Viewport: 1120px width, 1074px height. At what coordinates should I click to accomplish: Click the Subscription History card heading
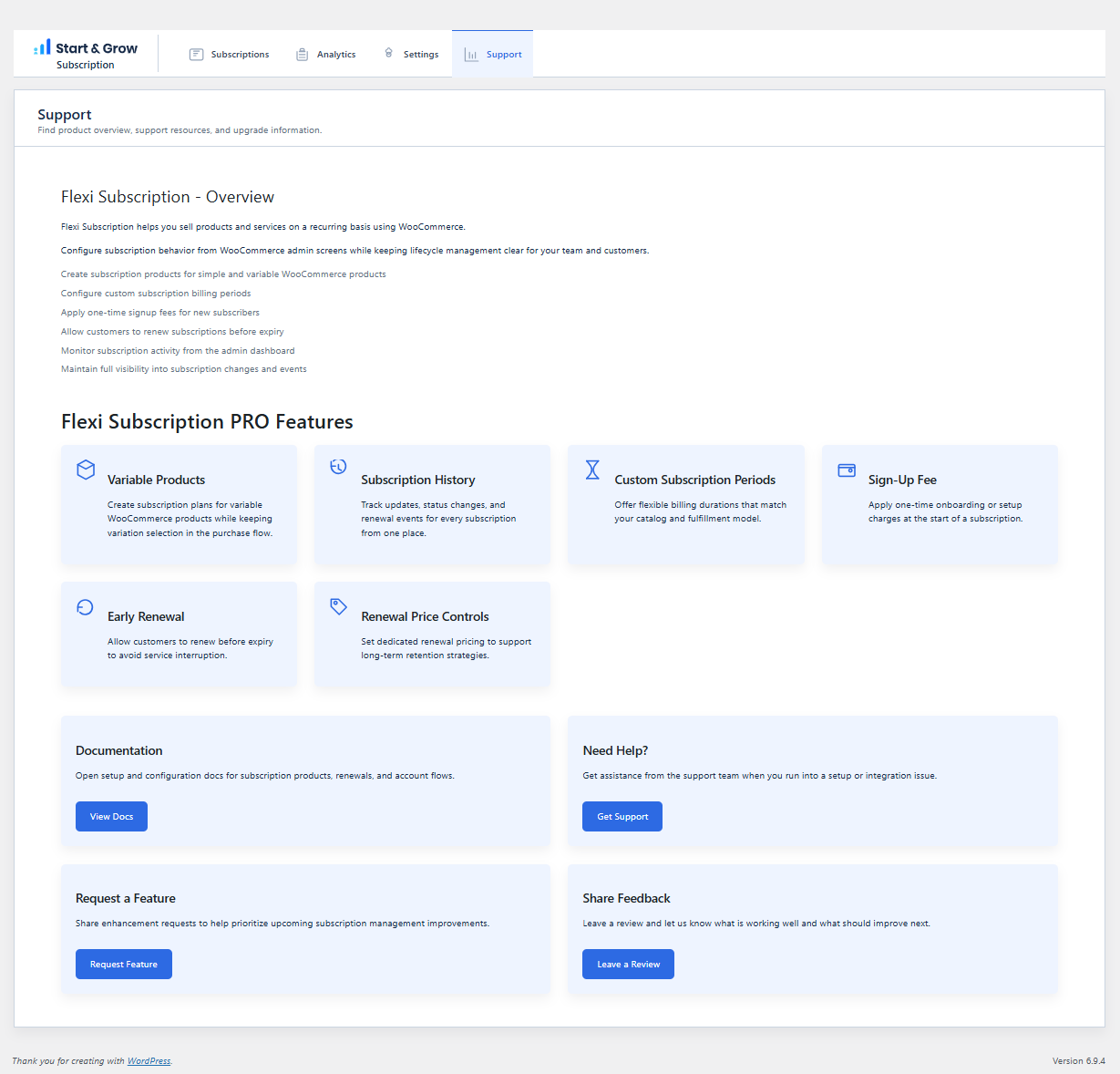coord(418,480)
